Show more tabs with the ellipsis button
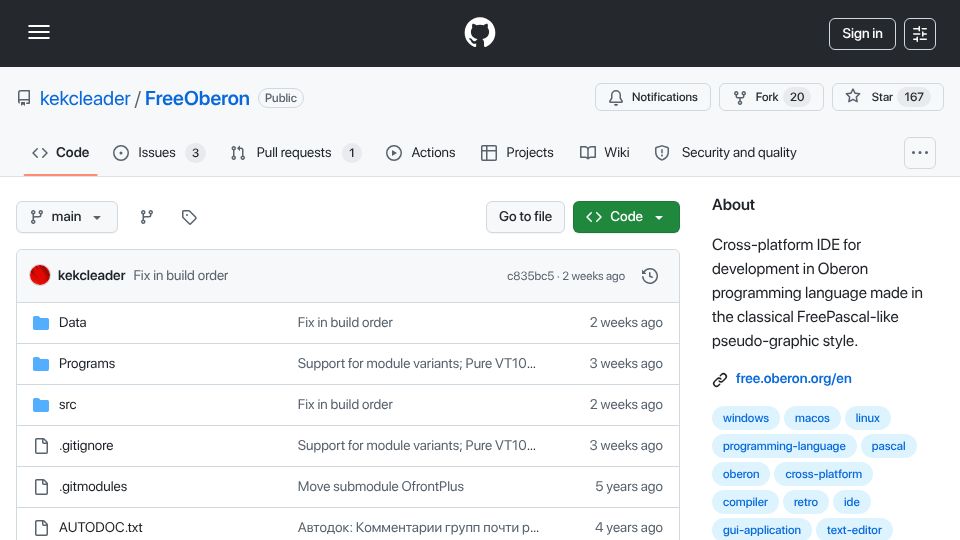The height and width of the screenshot is (540, 960). coord(920,153)
